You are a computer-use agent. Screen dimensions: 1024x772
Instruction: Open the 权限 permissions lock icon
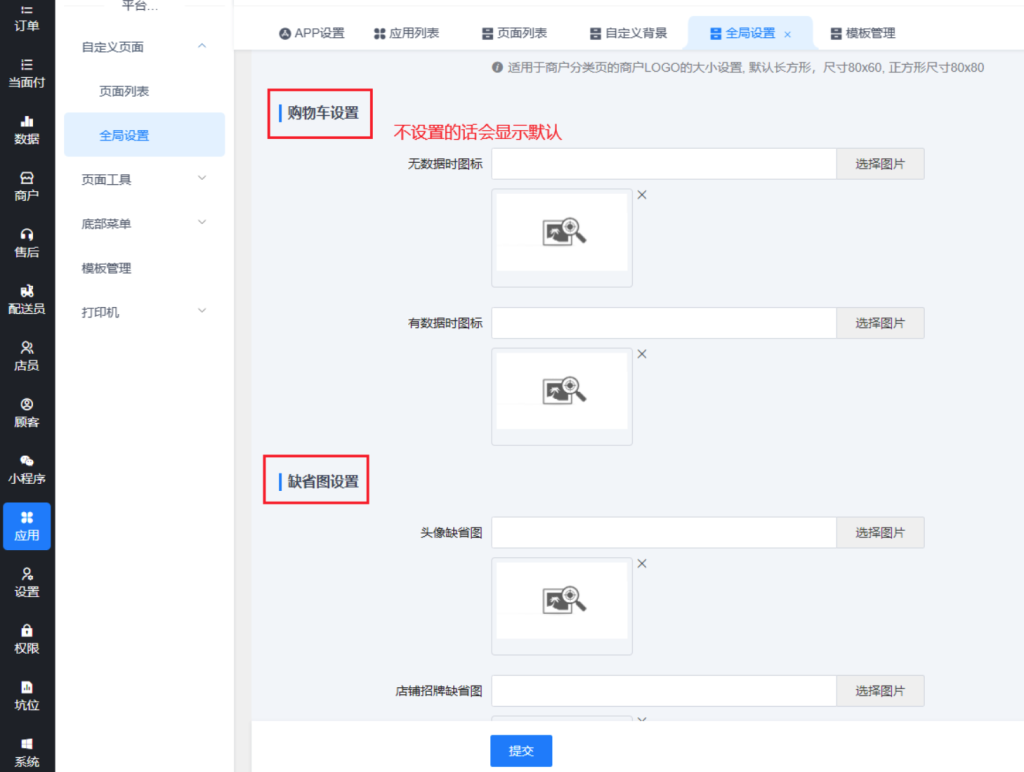(x=27, y=639)
